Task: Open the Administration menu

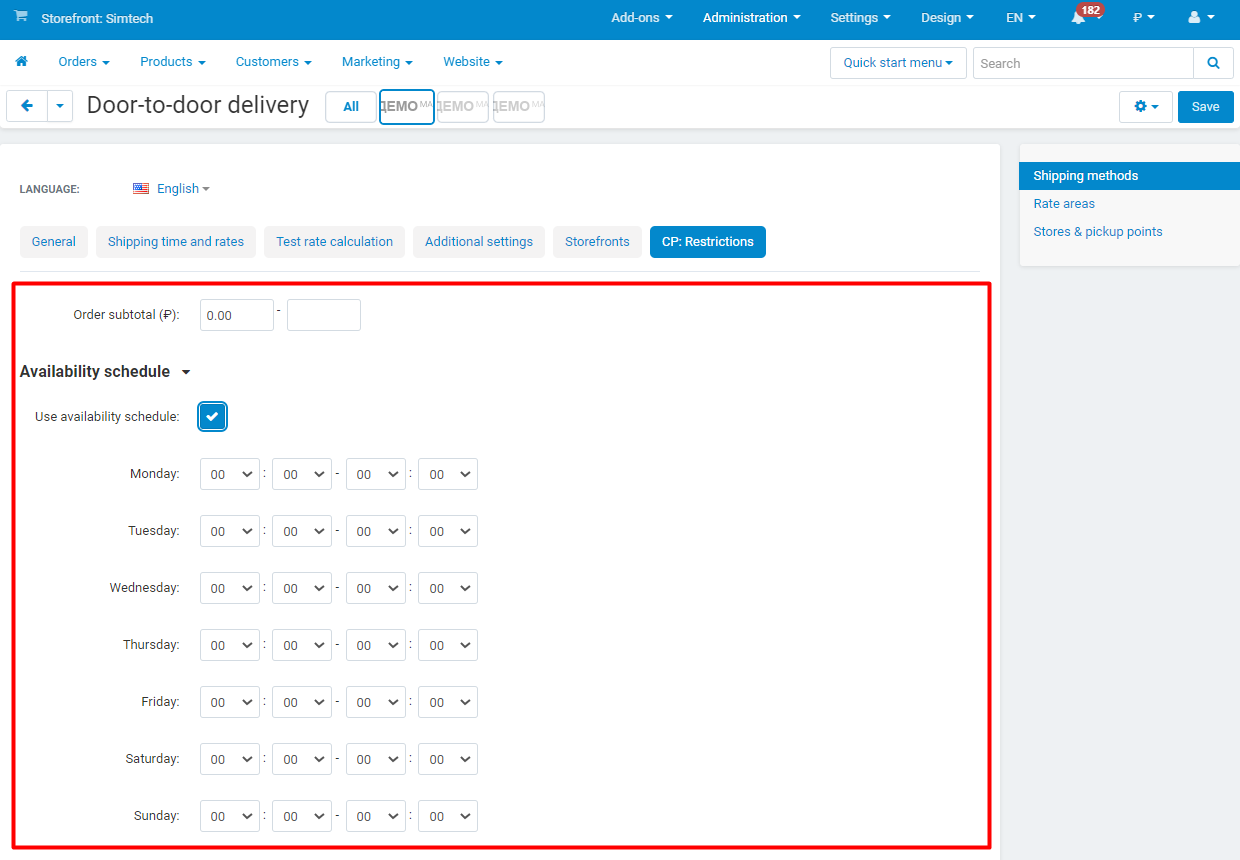Action: [751, 18]
